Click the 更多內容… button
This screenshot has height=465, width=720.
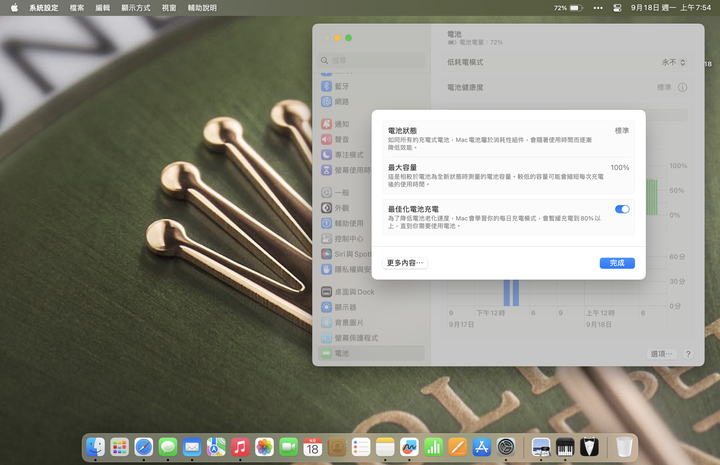pyautogui.click(x=405, y=263)
